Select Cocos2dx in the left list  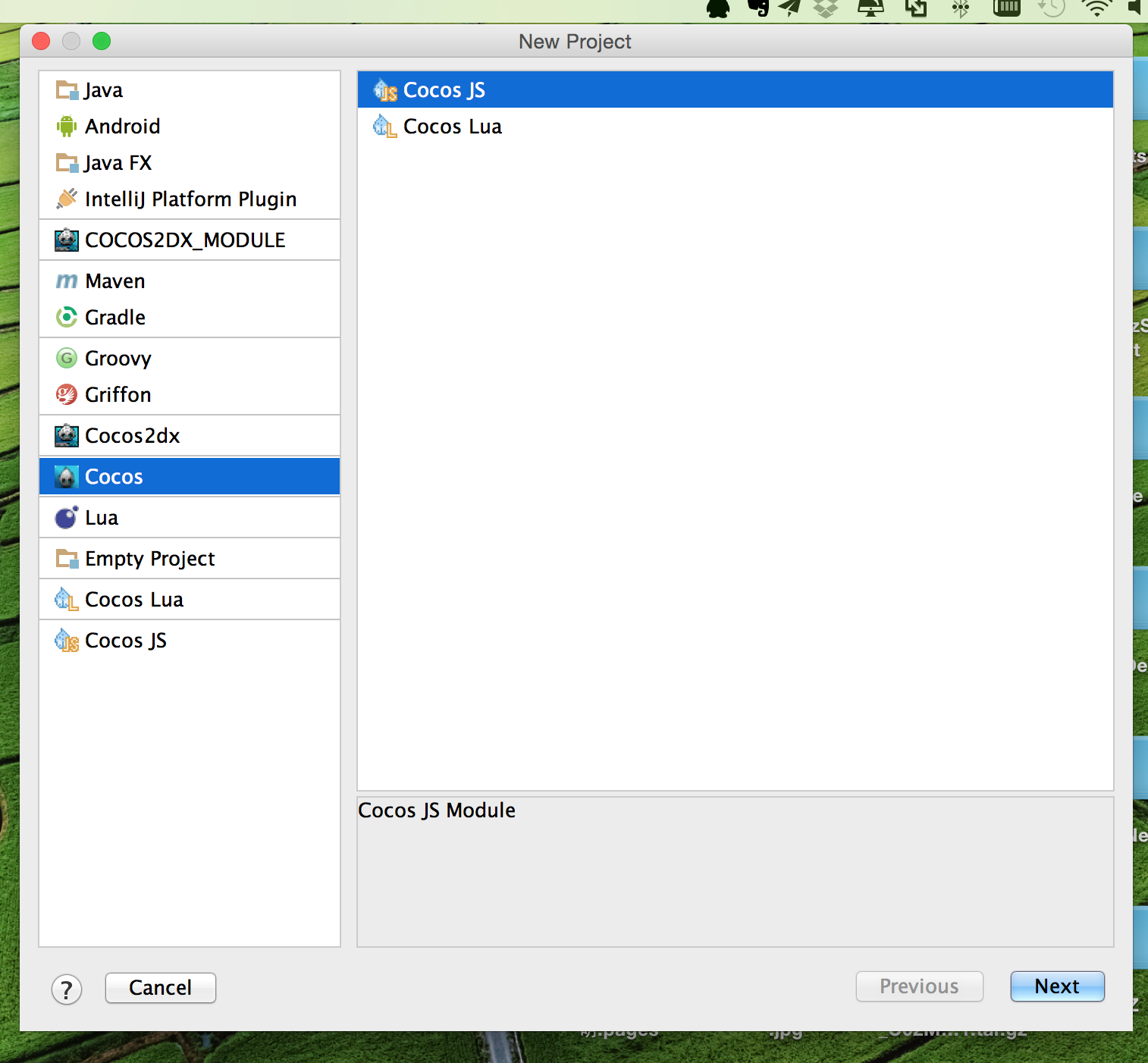pyautogui.click(x=133, y=436)
